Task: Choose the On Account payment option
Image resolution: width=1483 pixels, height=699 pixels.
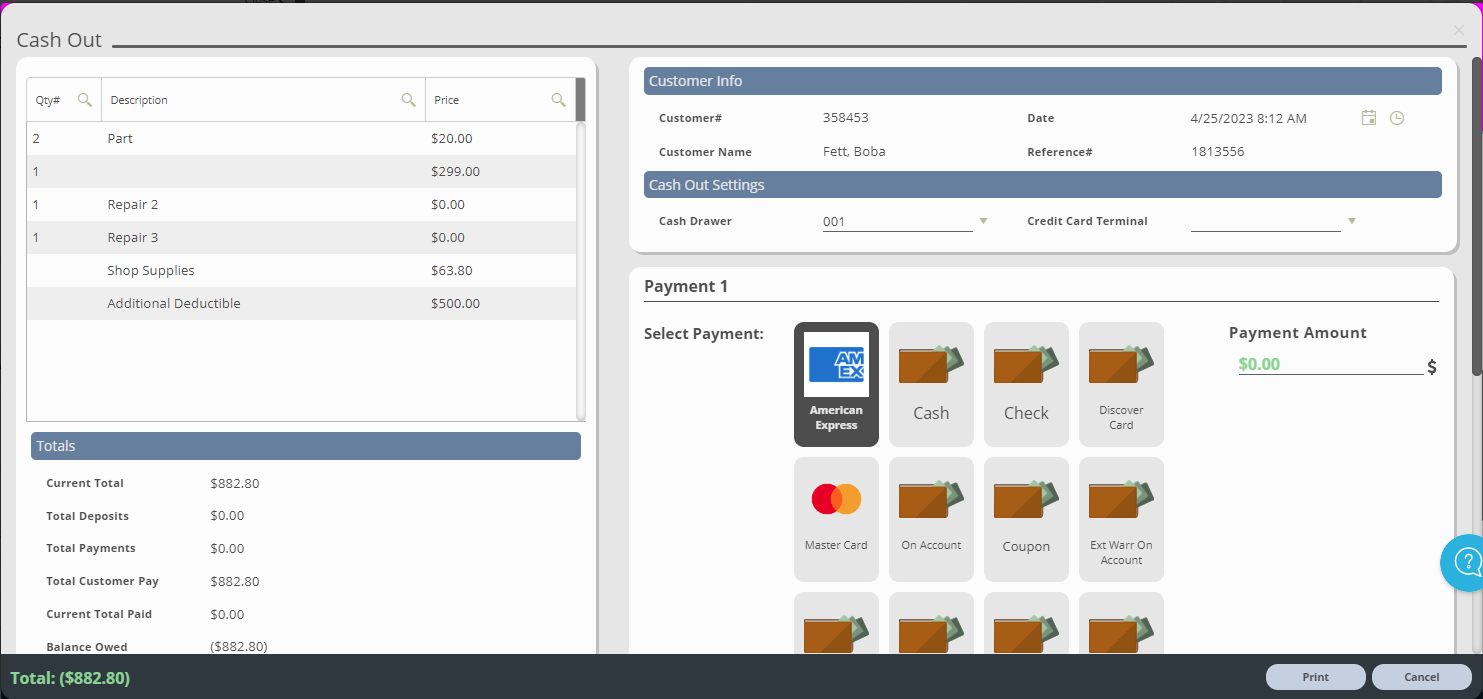Action: (x=931, y=519)
